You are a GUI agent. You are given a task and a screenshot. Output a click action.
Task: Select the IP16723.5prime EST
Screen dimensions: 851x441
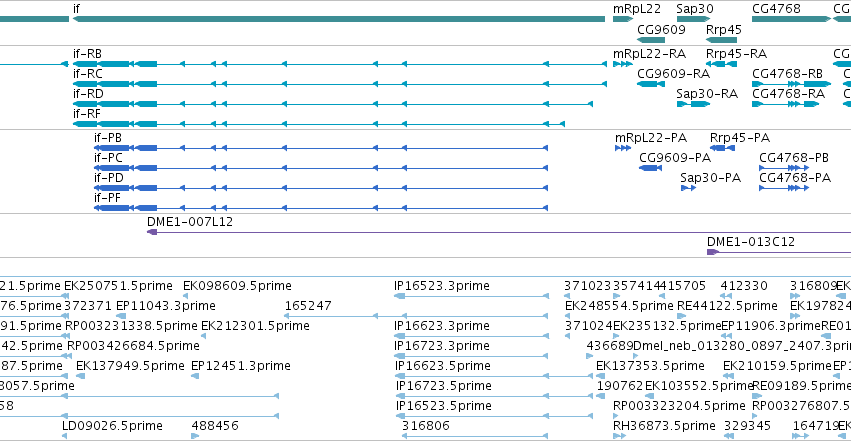[x=494, y=396]
